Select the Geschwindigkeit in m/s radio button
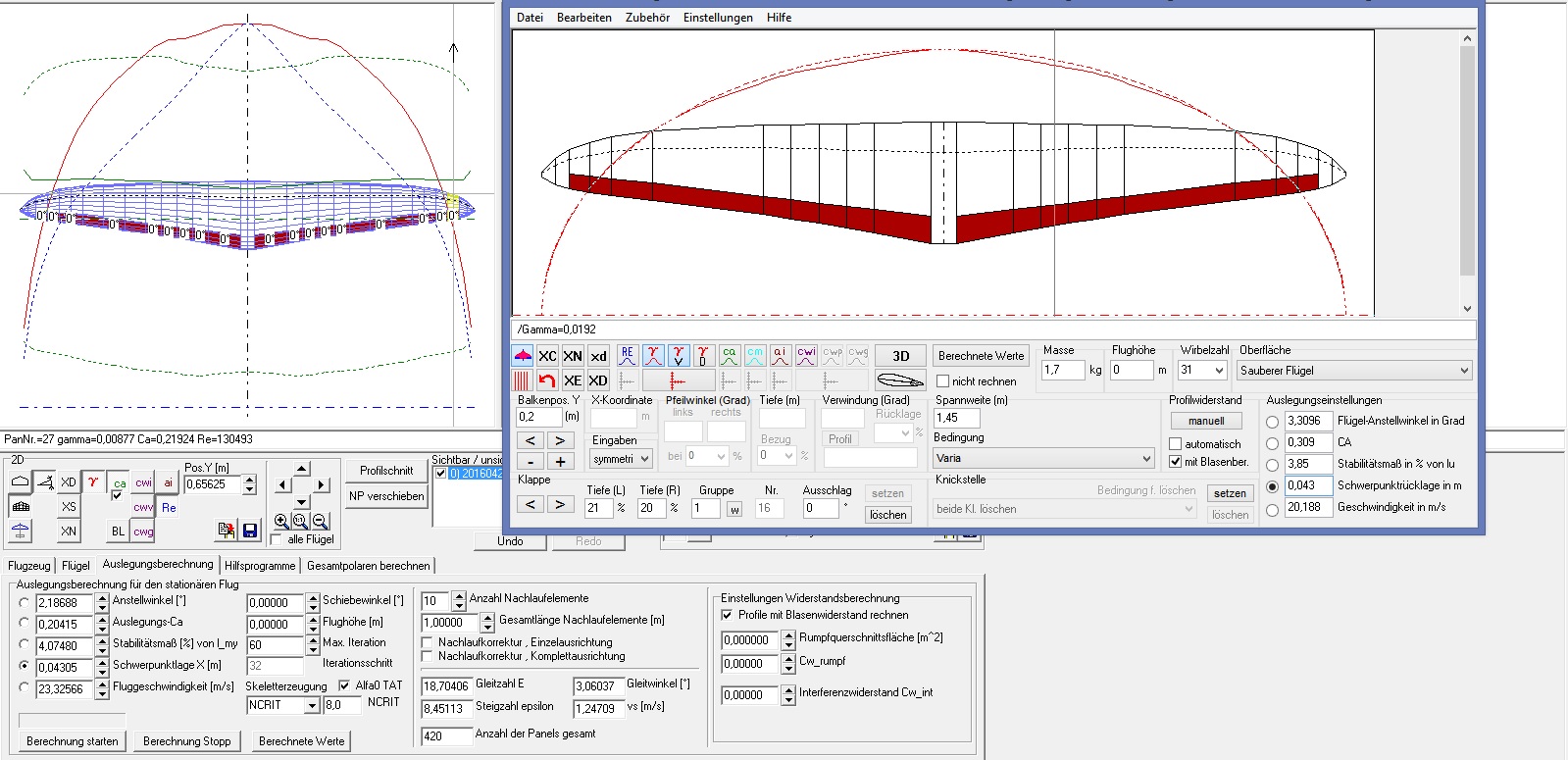 point(1272,509)
